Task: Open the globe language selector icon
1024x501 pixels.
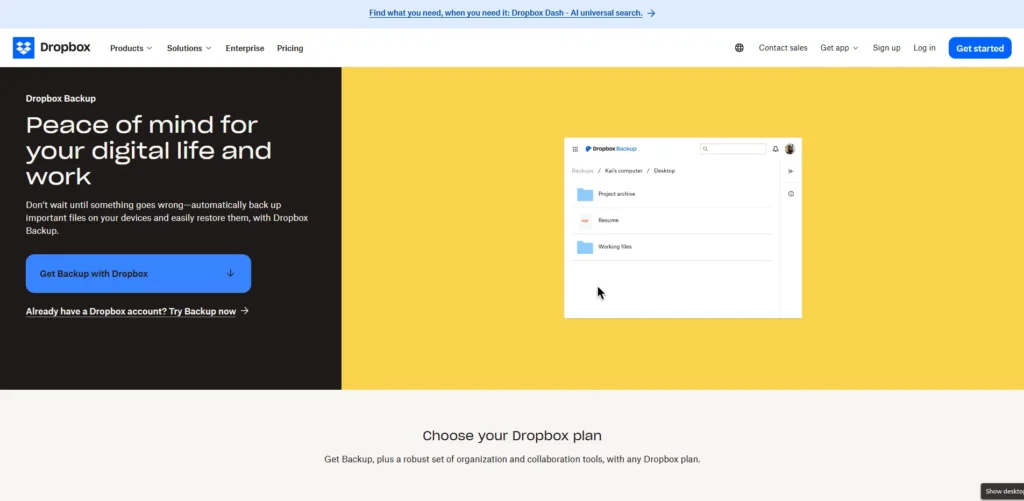Action: 739,48
